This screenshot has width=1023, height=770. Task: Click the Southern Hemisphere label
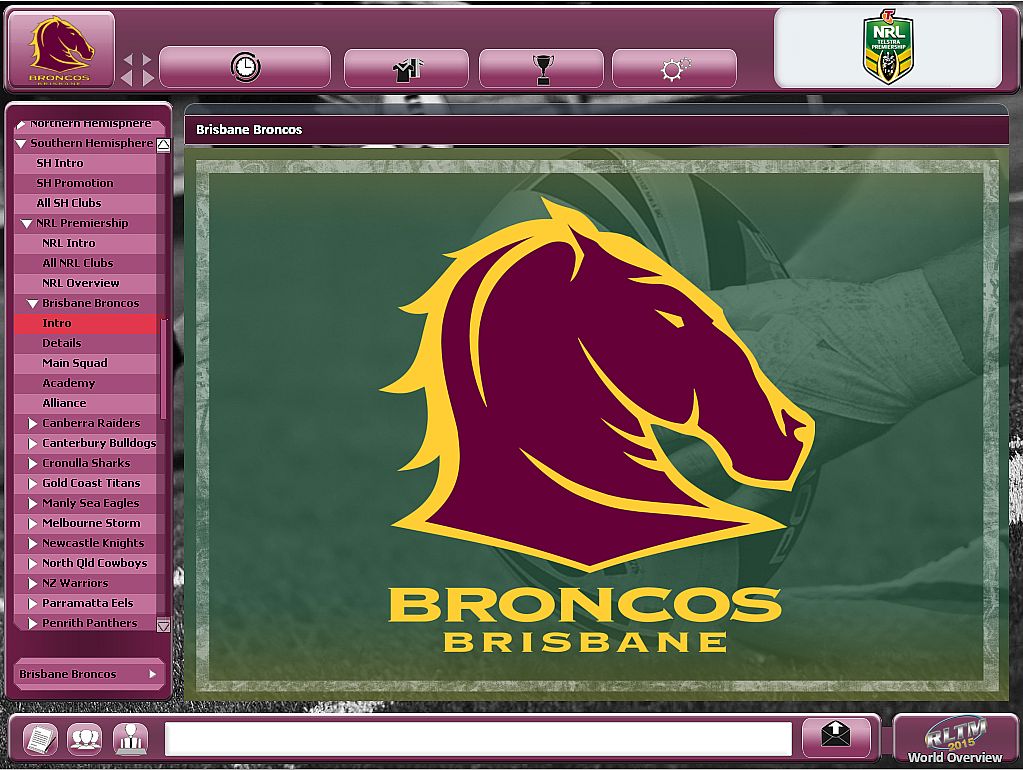tap(91, 143)
